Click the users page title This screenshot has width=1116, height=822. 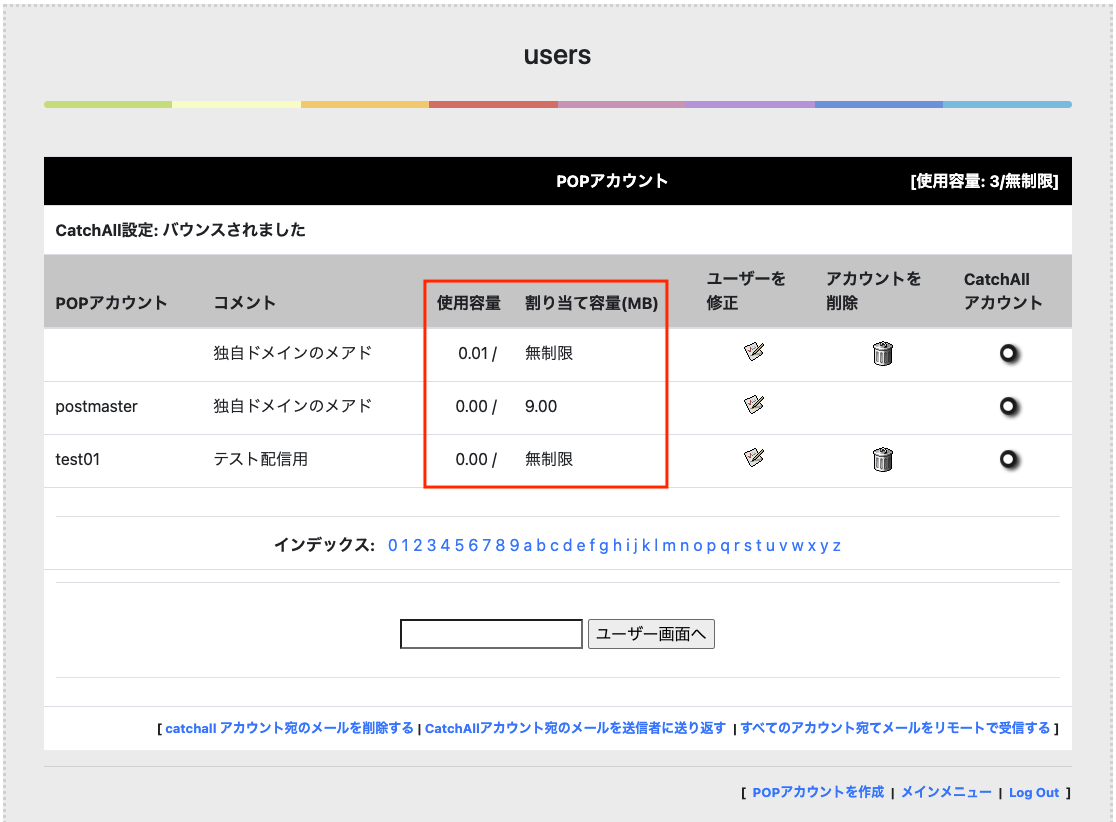(x=557, y=55)
